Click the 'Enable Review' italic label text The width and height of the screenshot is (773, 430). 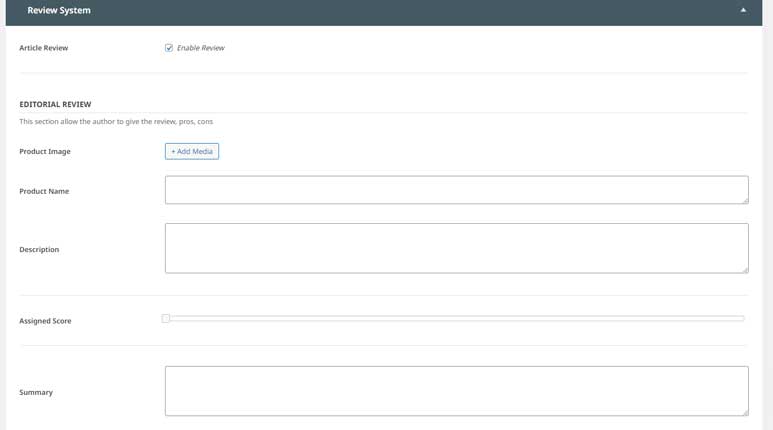click(200, 48)
